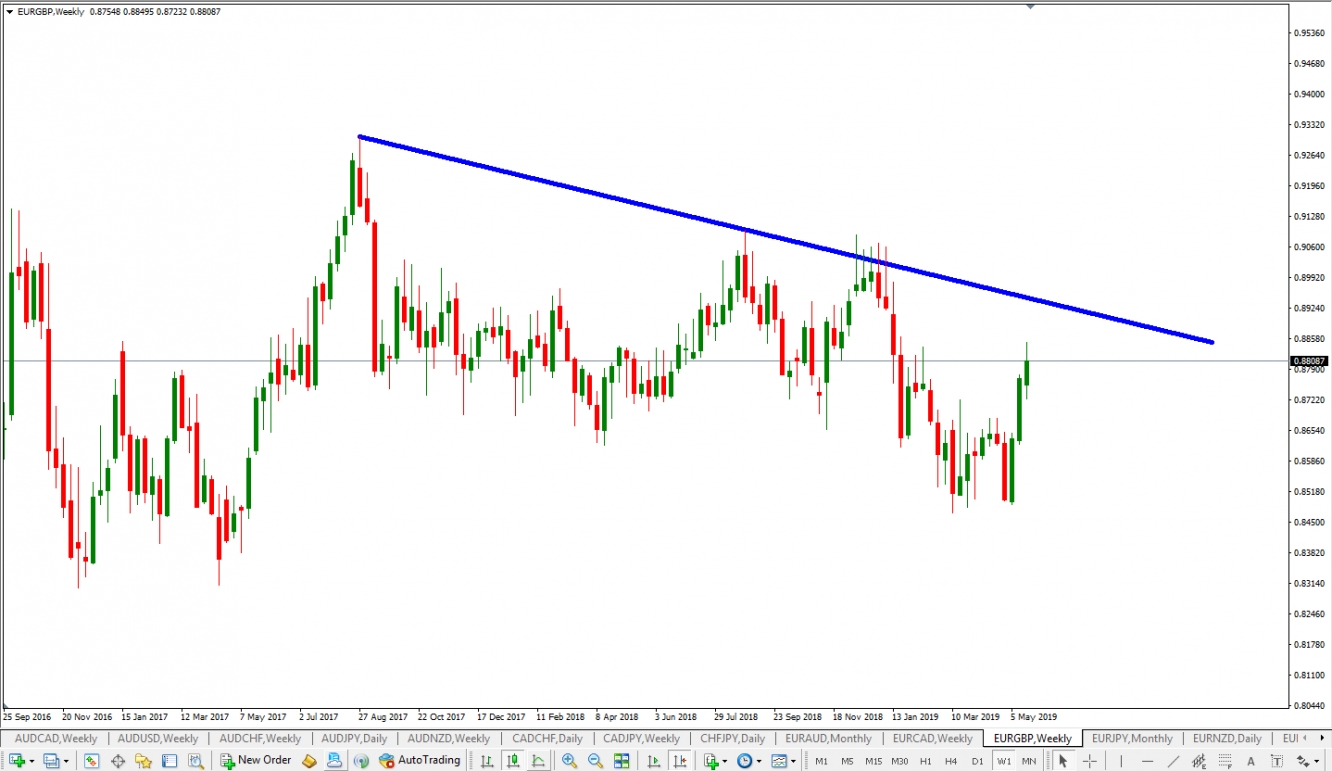Screen dimensions: 1332x771
Task: Toggle the M5 timeframe
Action: (847, 761)
